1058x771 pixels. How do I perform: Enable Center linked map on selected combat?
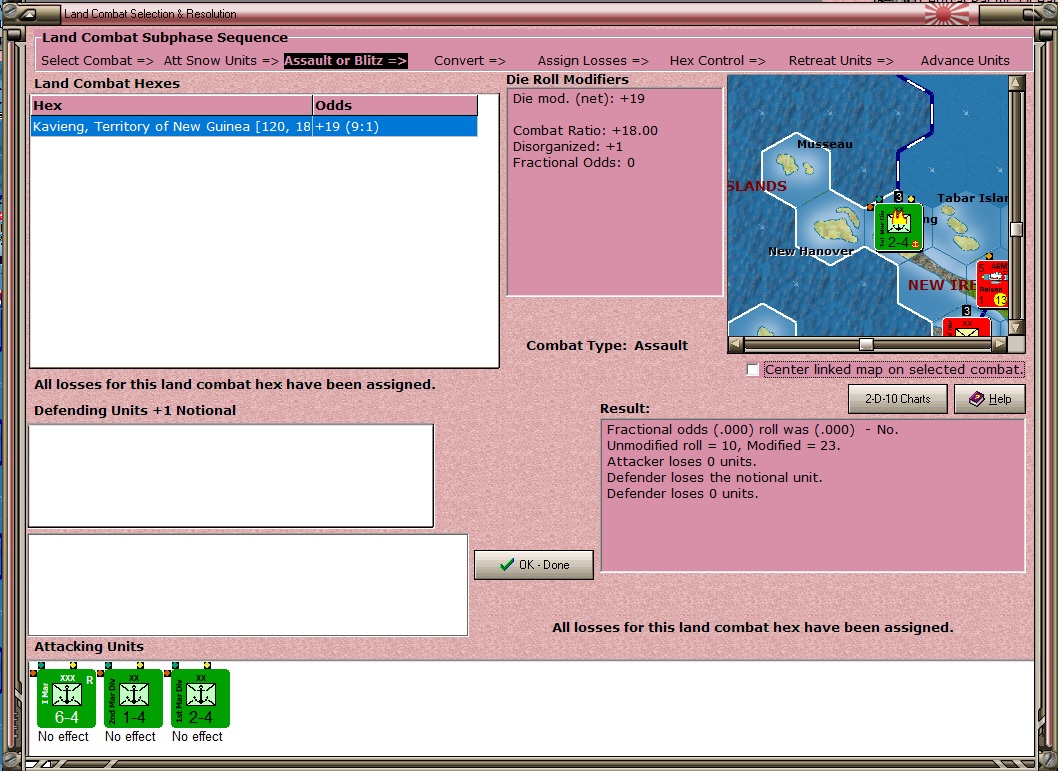(753, 370)
